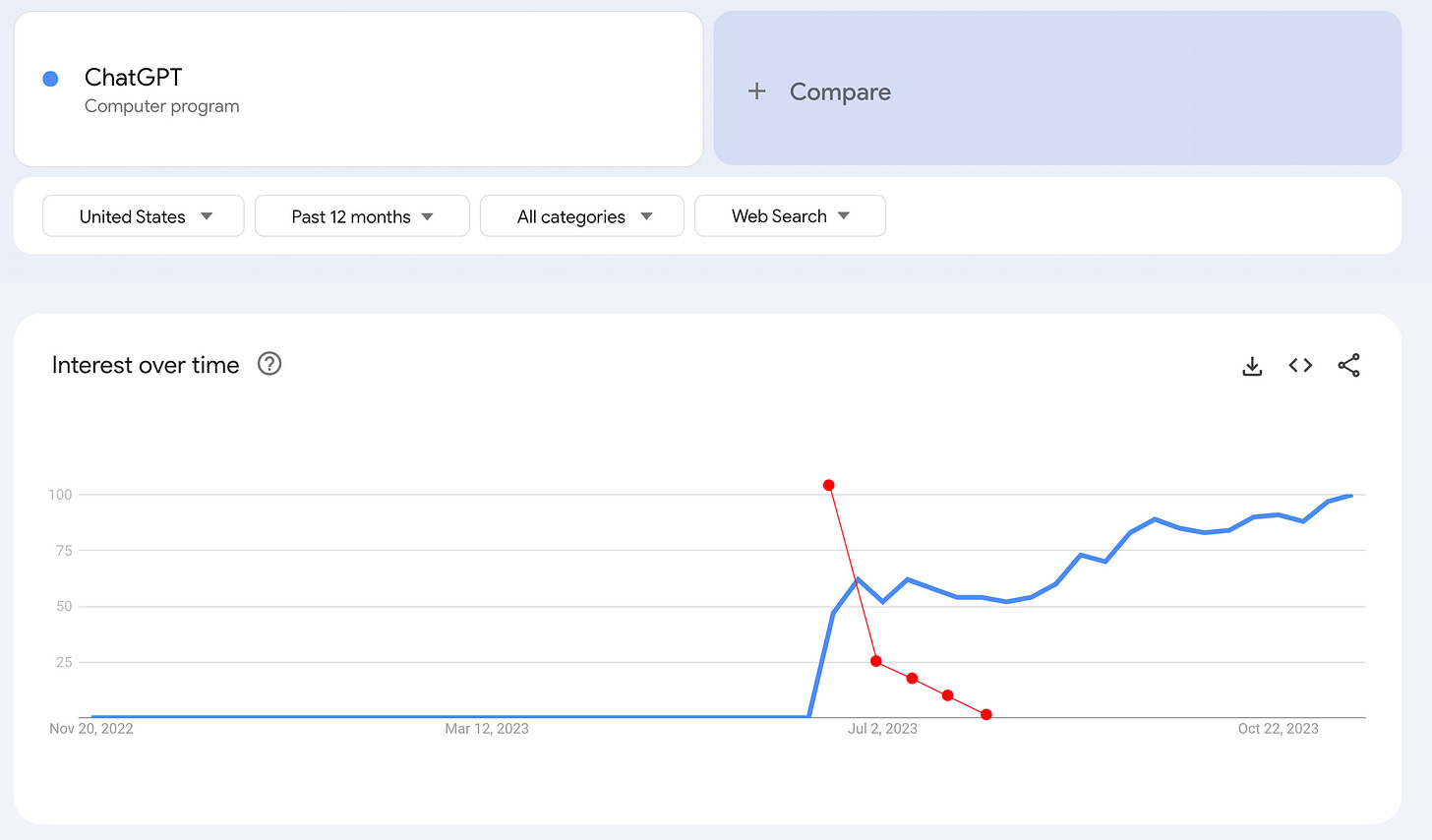The width and height of the screenshot is (1432, 840).
Task: Download the Interest over time data
Action: tap(1252, 366)
